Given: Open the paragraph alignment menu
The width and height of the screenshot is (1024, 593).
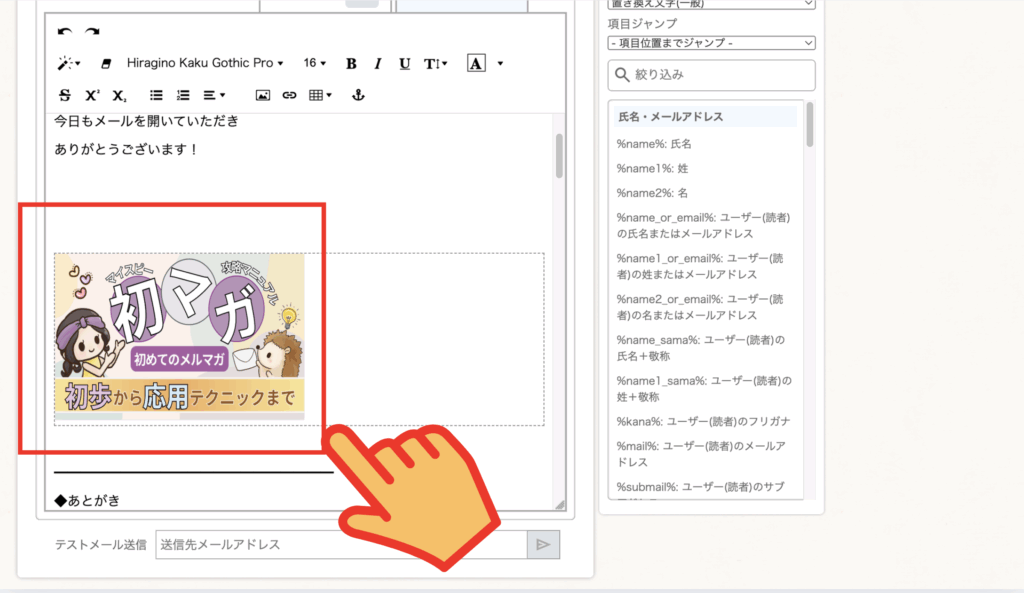Looking at the screenshot, I should (214, 95).
